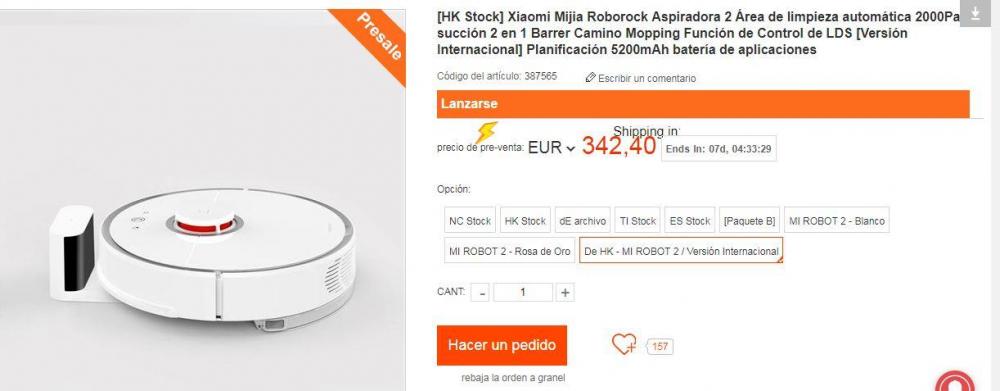Increase quantity with plus button
Viewport: 1000px width, 391px height.
[564, 293]
